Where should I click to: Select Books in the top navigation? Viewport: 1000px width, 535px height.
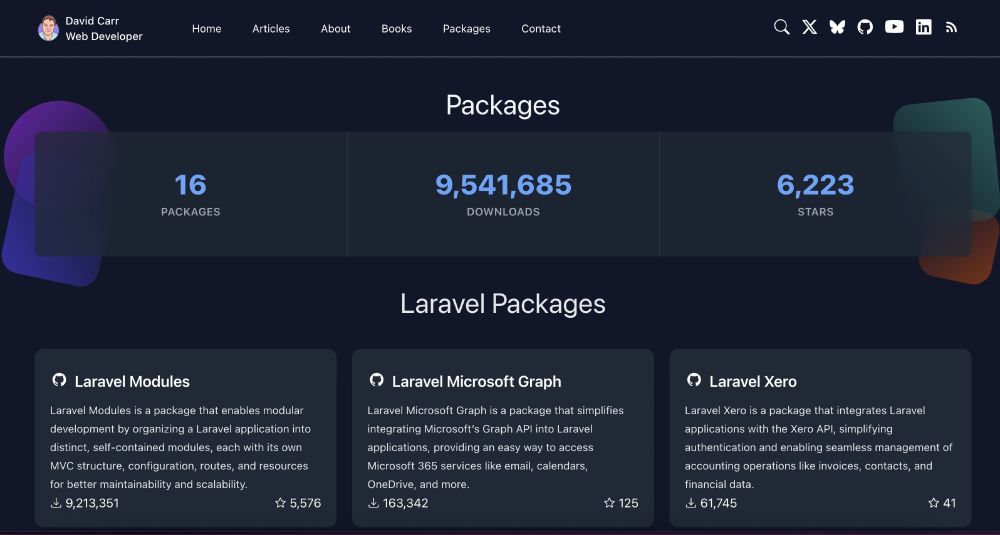[397, 29]
